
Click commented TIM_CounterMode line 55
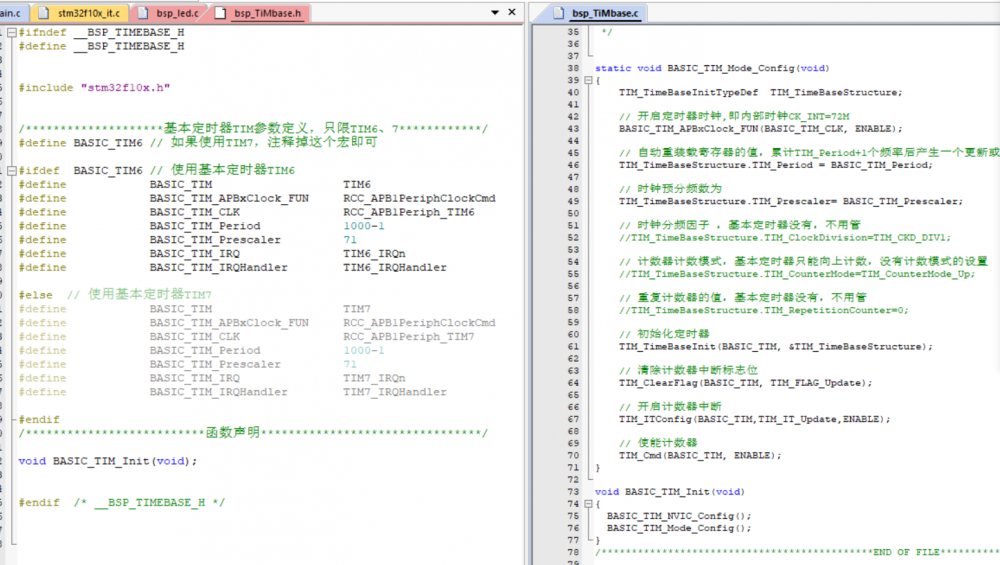point(797,274)
